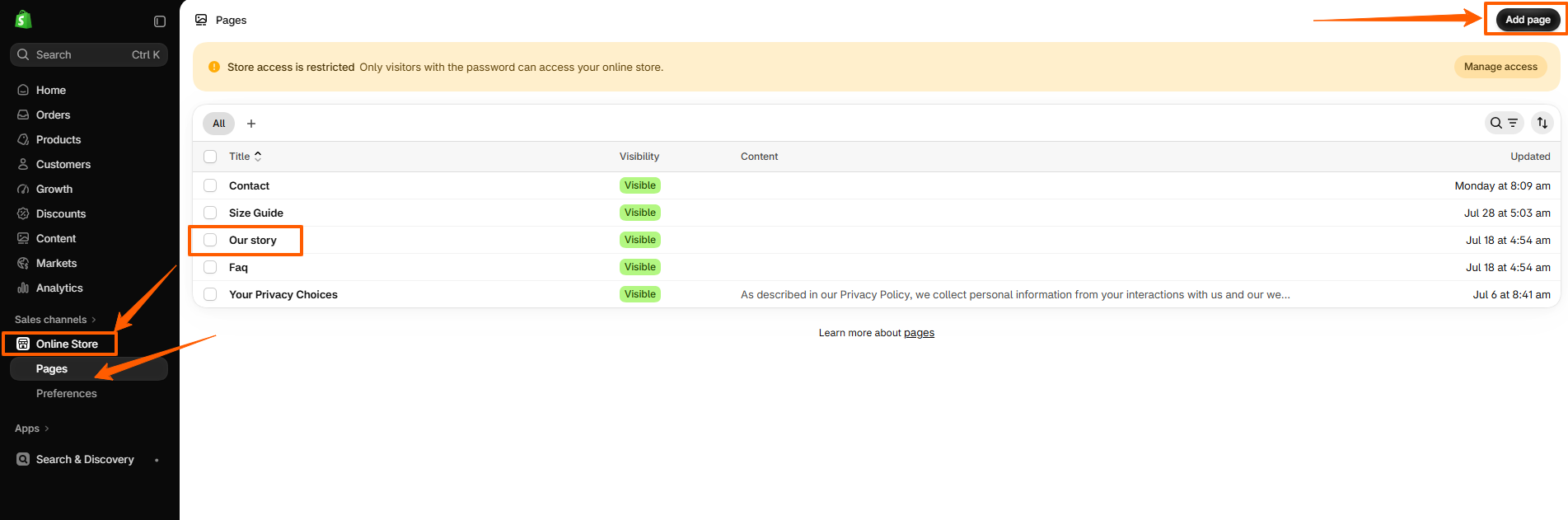Open the Size Guide page

[x=256, y=213]
